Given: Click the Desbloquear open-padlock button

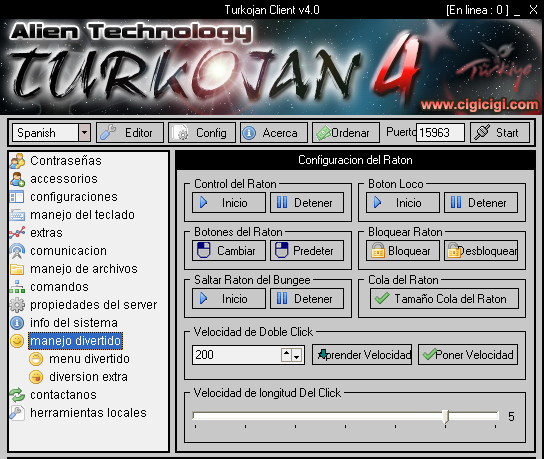Looking at the screenshot, I should click(x=481, y=250).
